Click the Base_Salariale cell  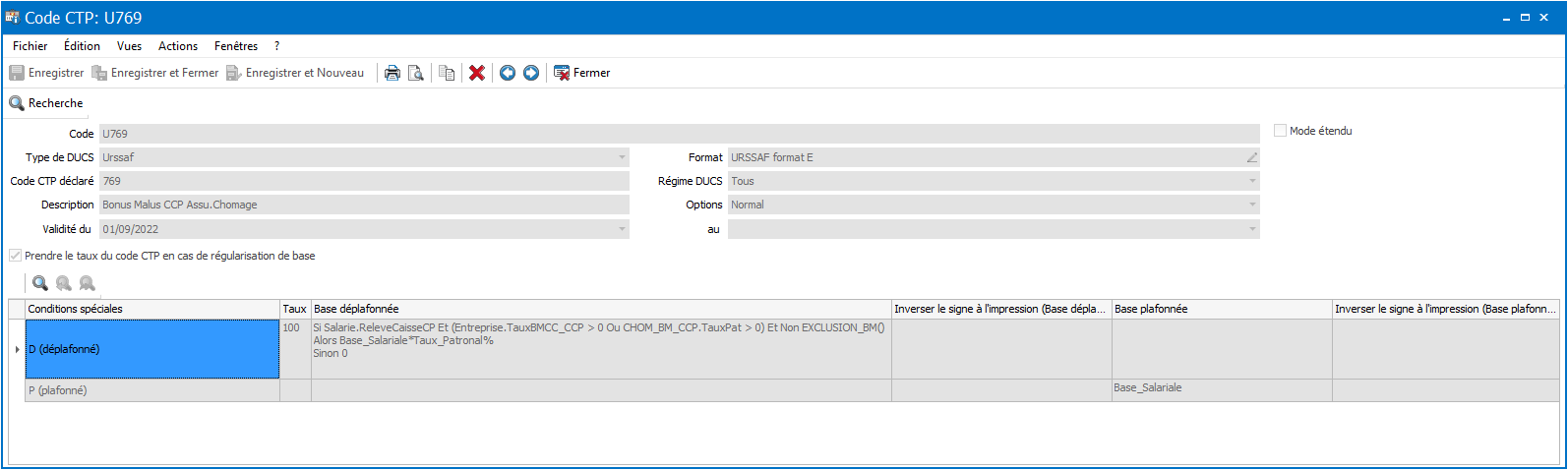(1222, 390)
